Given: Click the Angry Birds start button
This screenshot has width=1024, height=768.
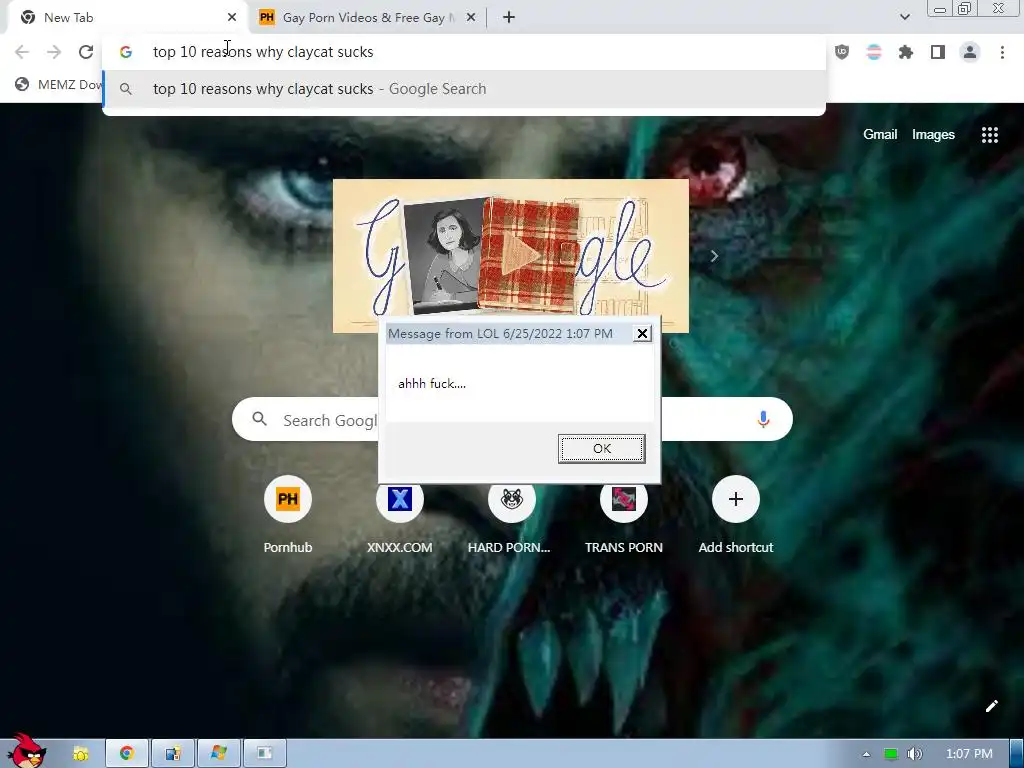Looking at the screenshot, I should (x=26, y=751).
